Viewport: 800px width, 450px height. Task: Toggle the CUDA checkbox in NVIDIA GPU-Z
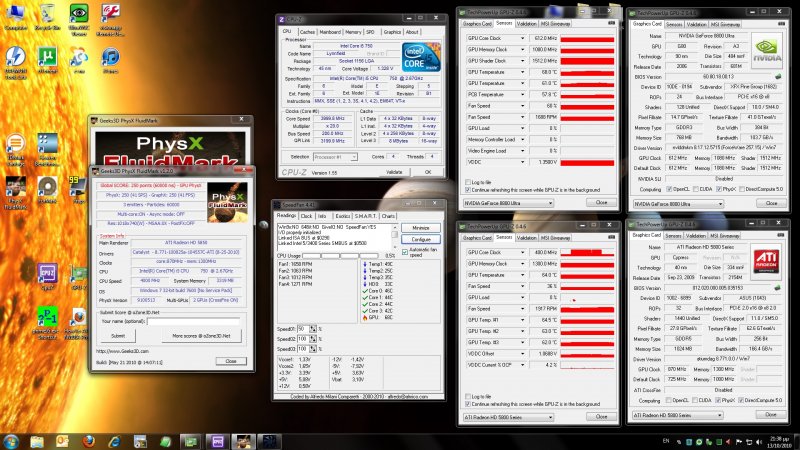click(696, 189)
